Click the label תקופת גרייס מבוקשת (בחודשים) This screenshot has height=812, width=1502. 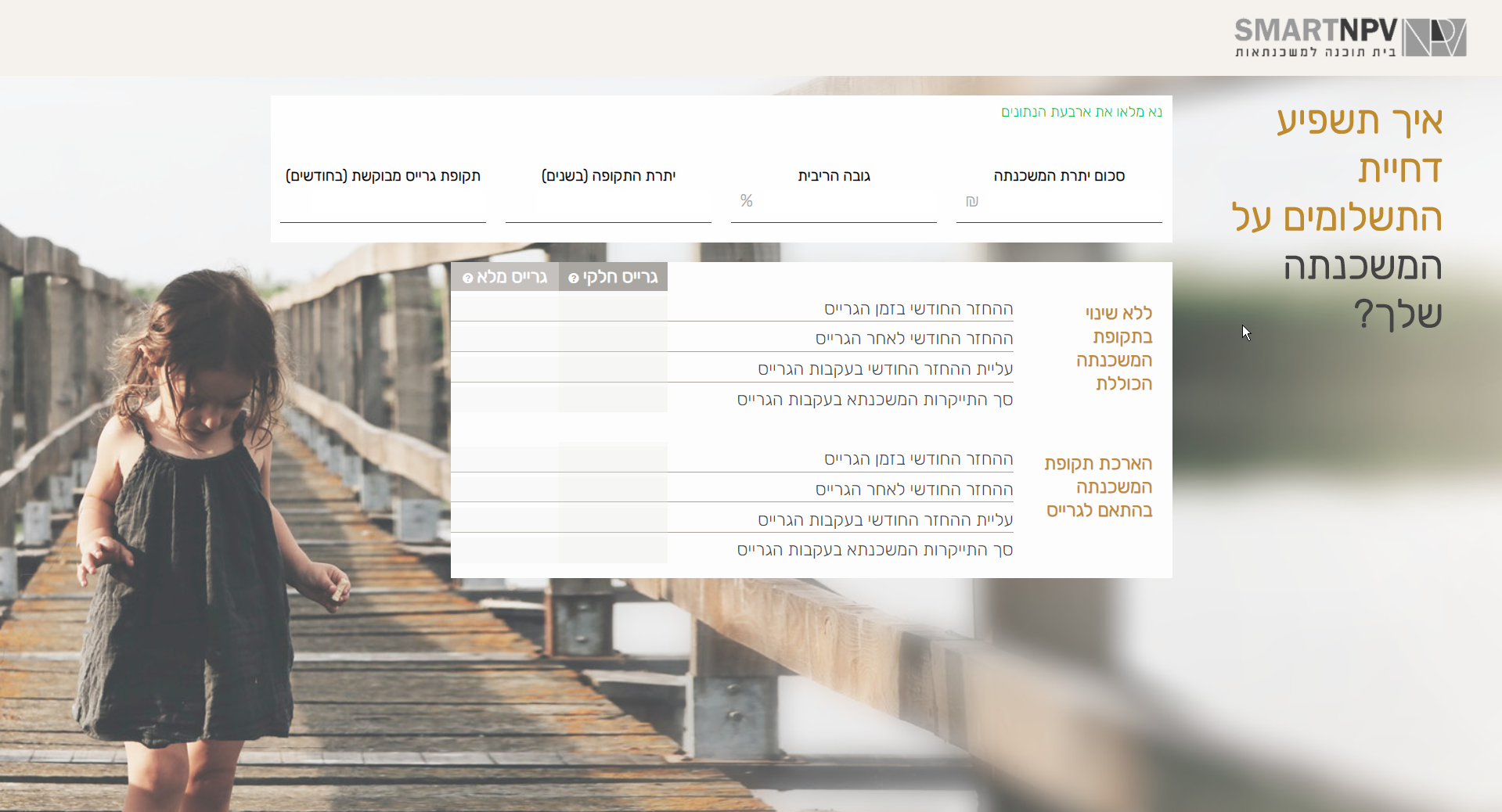383,176
